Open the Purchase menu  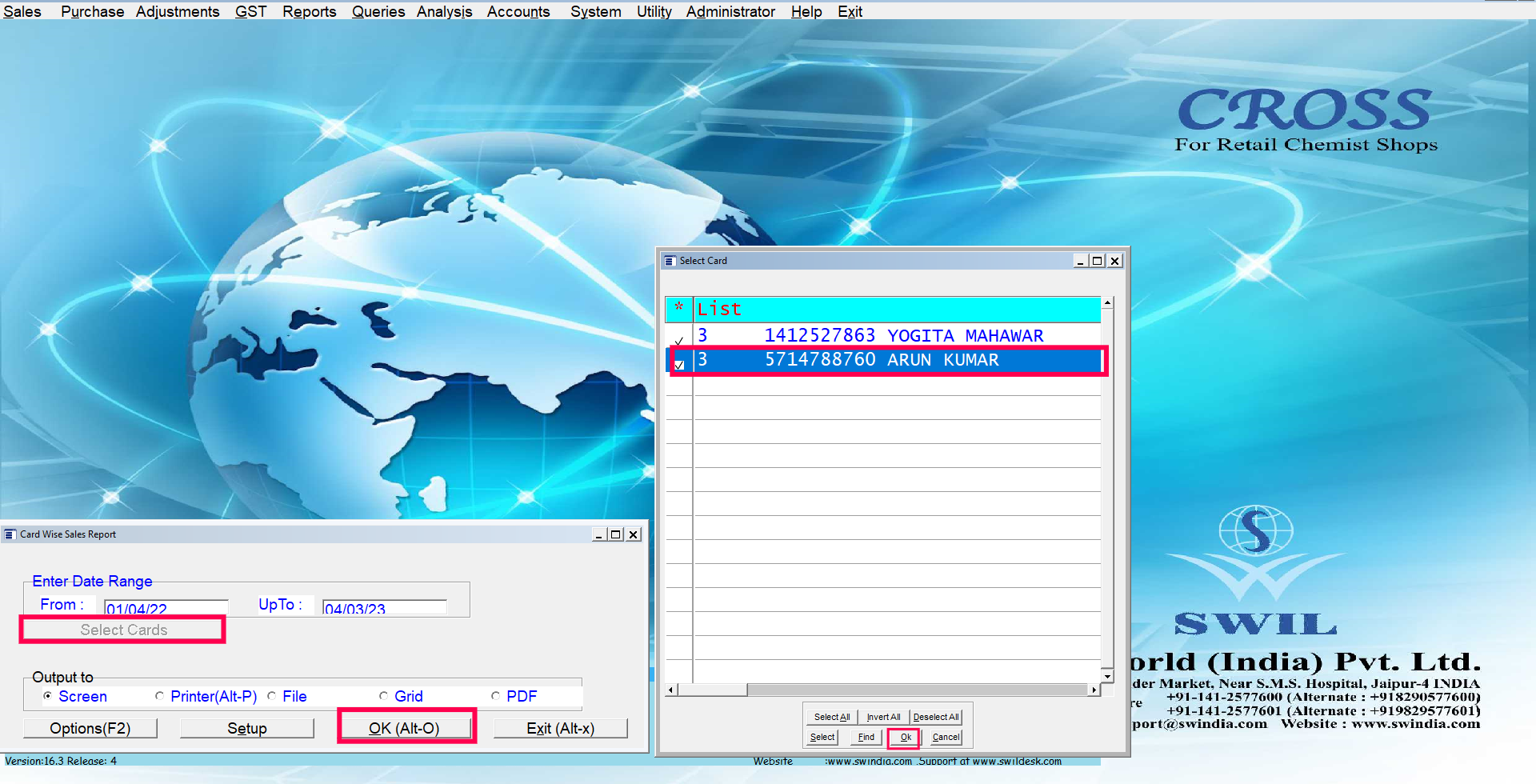coord(92,11)
